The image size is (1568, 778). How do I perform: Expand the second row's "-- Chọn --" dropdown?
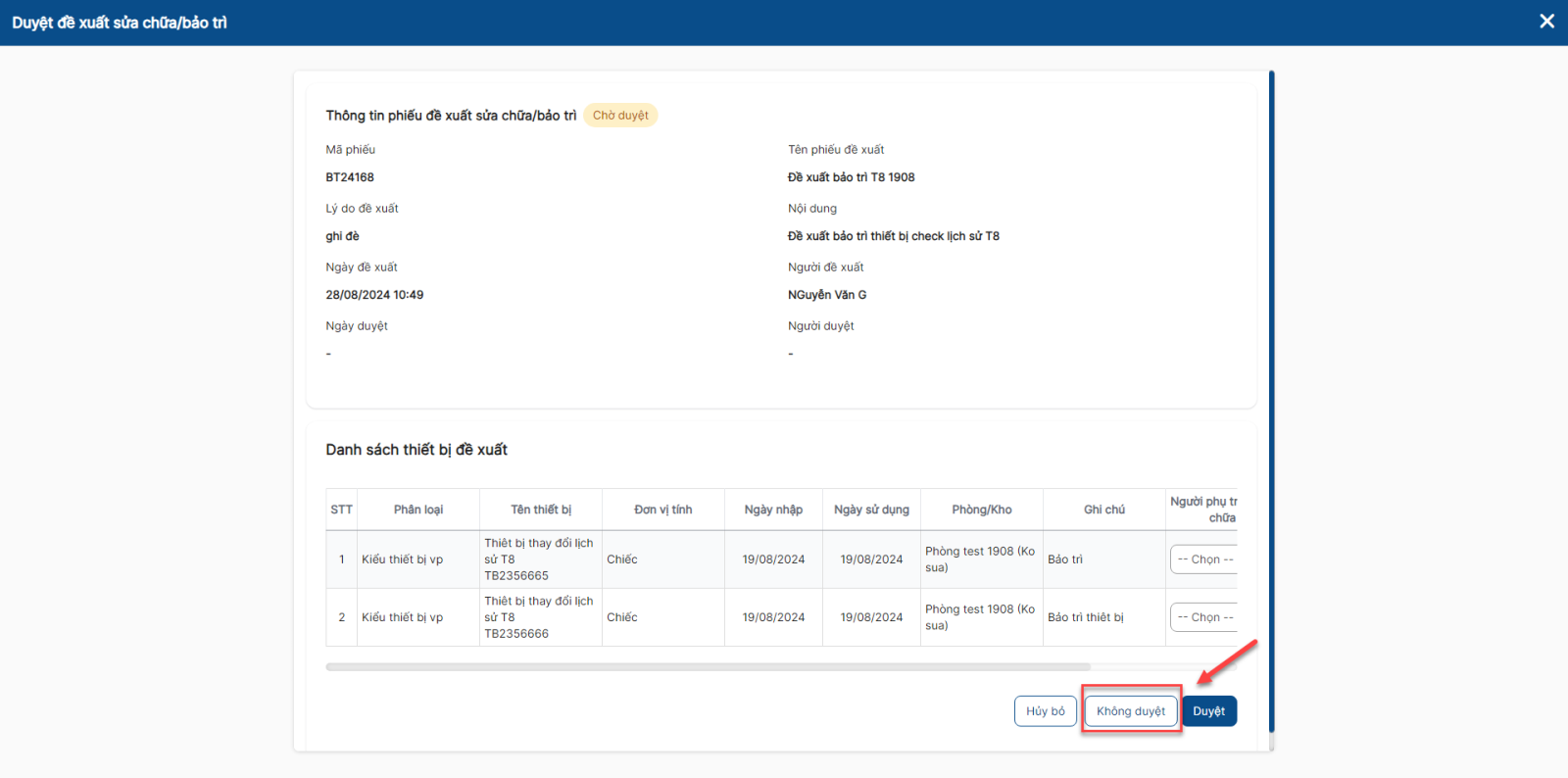tap(1204, 617)
